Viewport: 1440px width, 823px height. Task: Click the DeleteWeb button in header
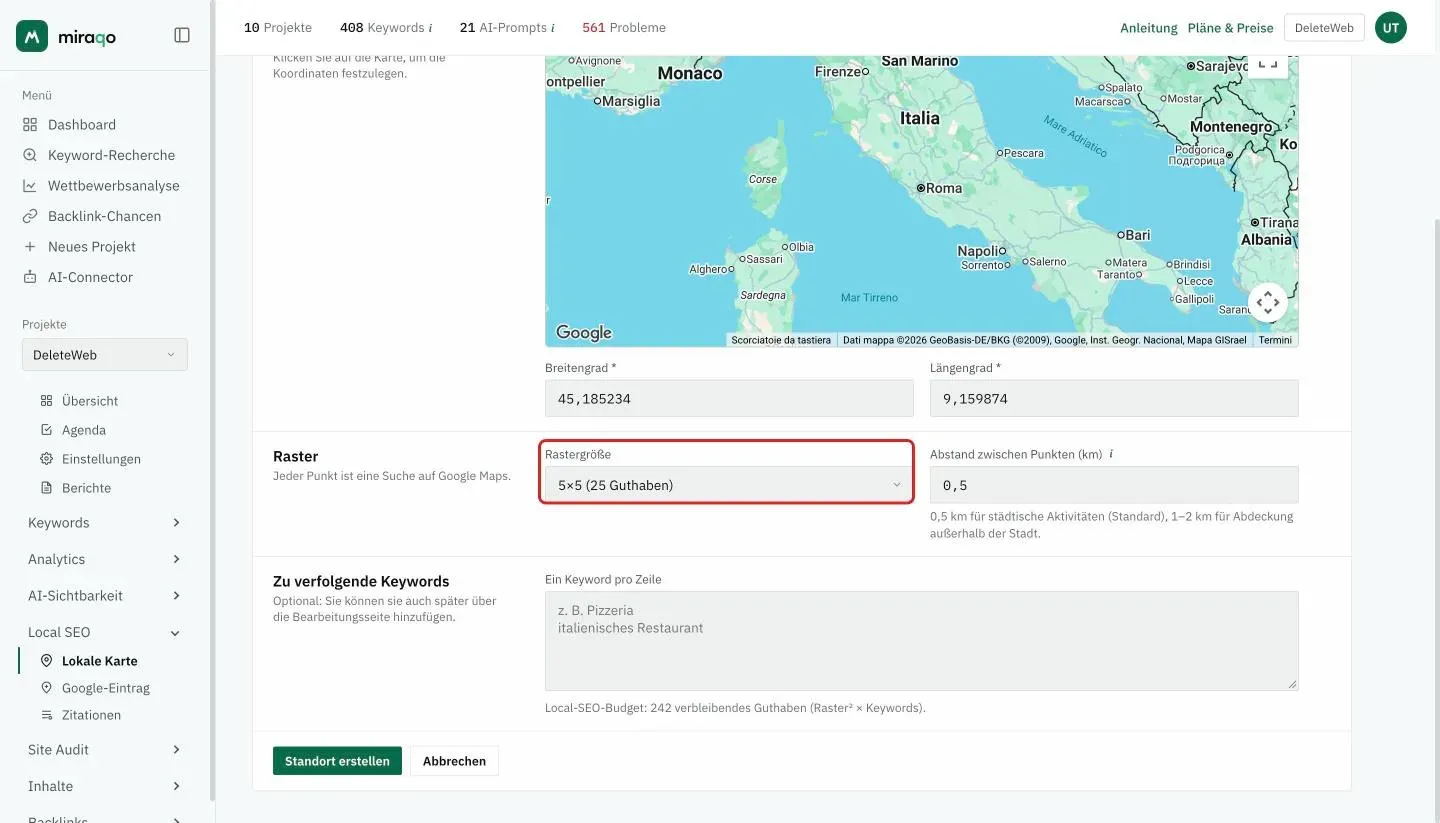tap(1324, 28)
